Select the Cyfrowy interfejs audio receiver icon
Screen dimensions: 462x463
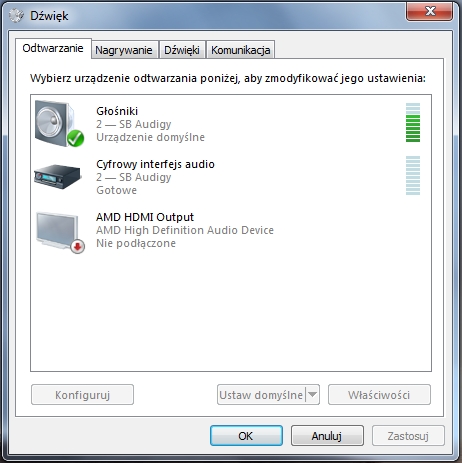coord(58,176)
